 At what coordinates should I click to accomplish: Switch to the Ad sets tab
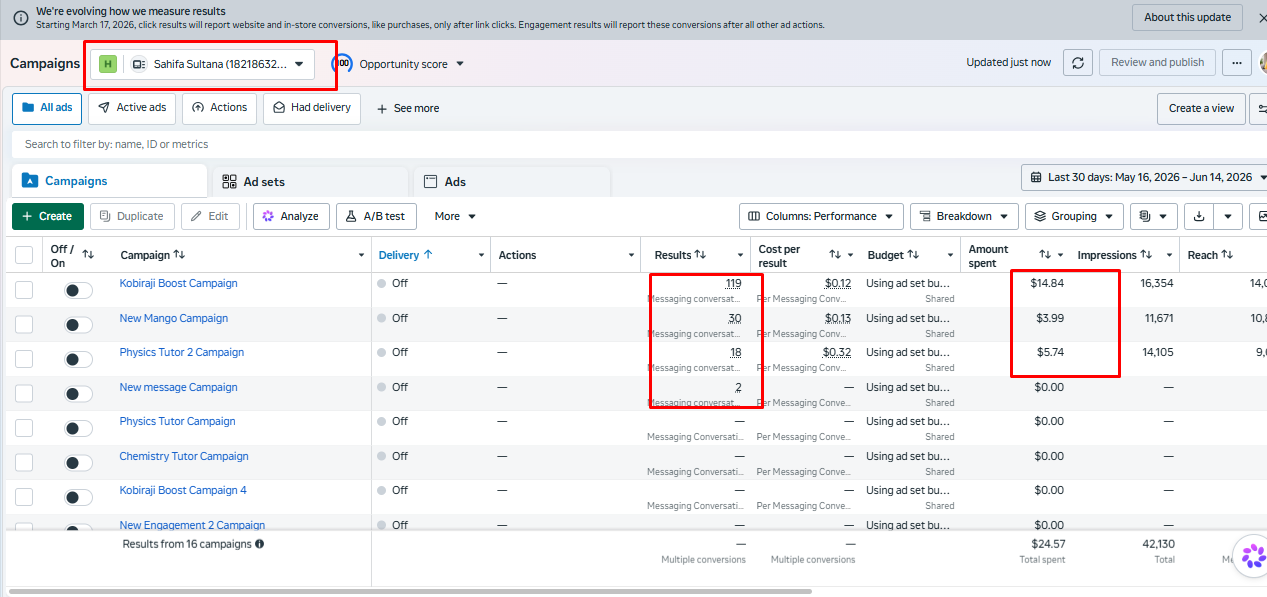[x=310, y=182]
